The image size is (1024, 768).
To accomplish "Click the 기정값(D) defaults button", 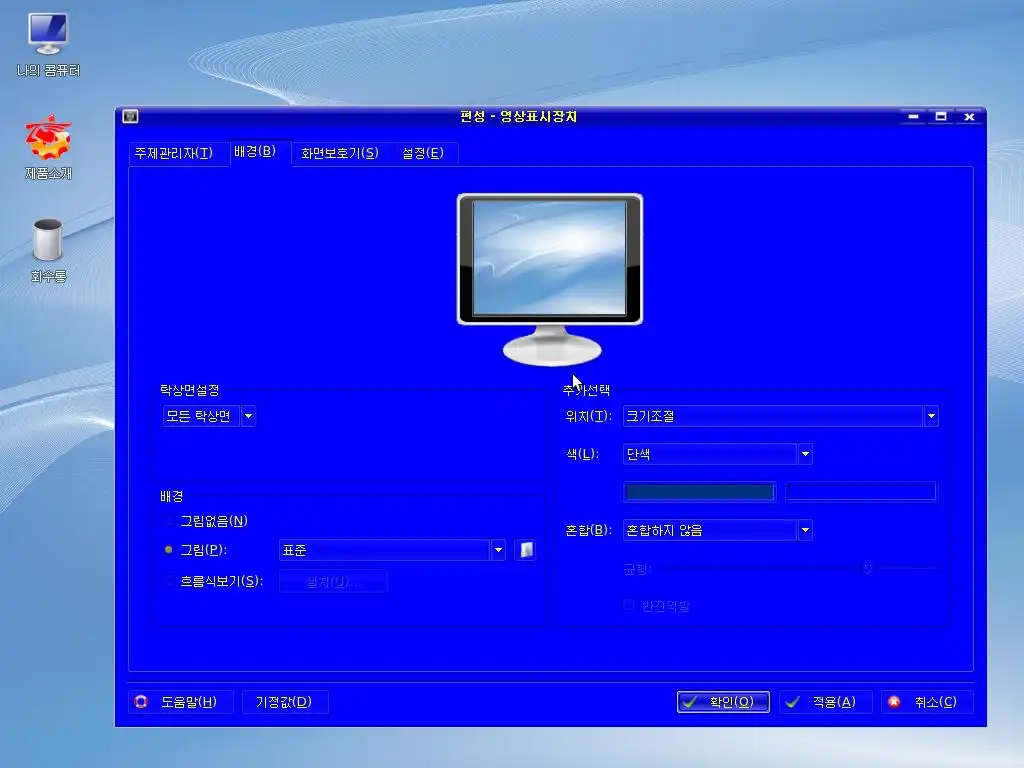I will (285, 702).
